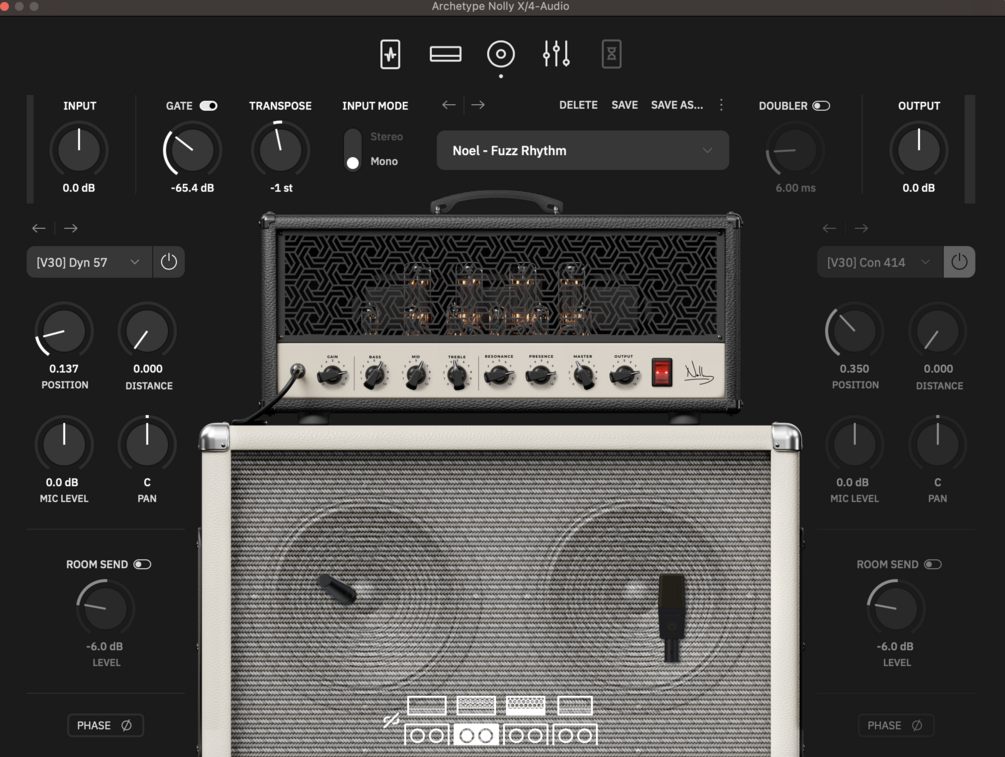Viewport: 1005px width, 757px height.
Task: Click the INPUT gain knob
Action: (x=79, y=149)
